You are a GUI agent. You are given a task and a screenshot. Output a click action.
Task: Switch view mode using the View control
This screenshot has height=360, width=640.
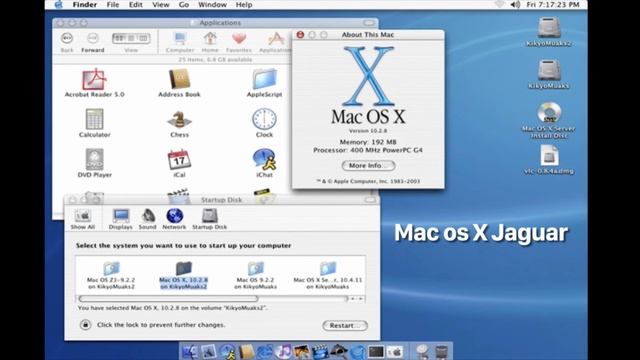tap(131, 38)
